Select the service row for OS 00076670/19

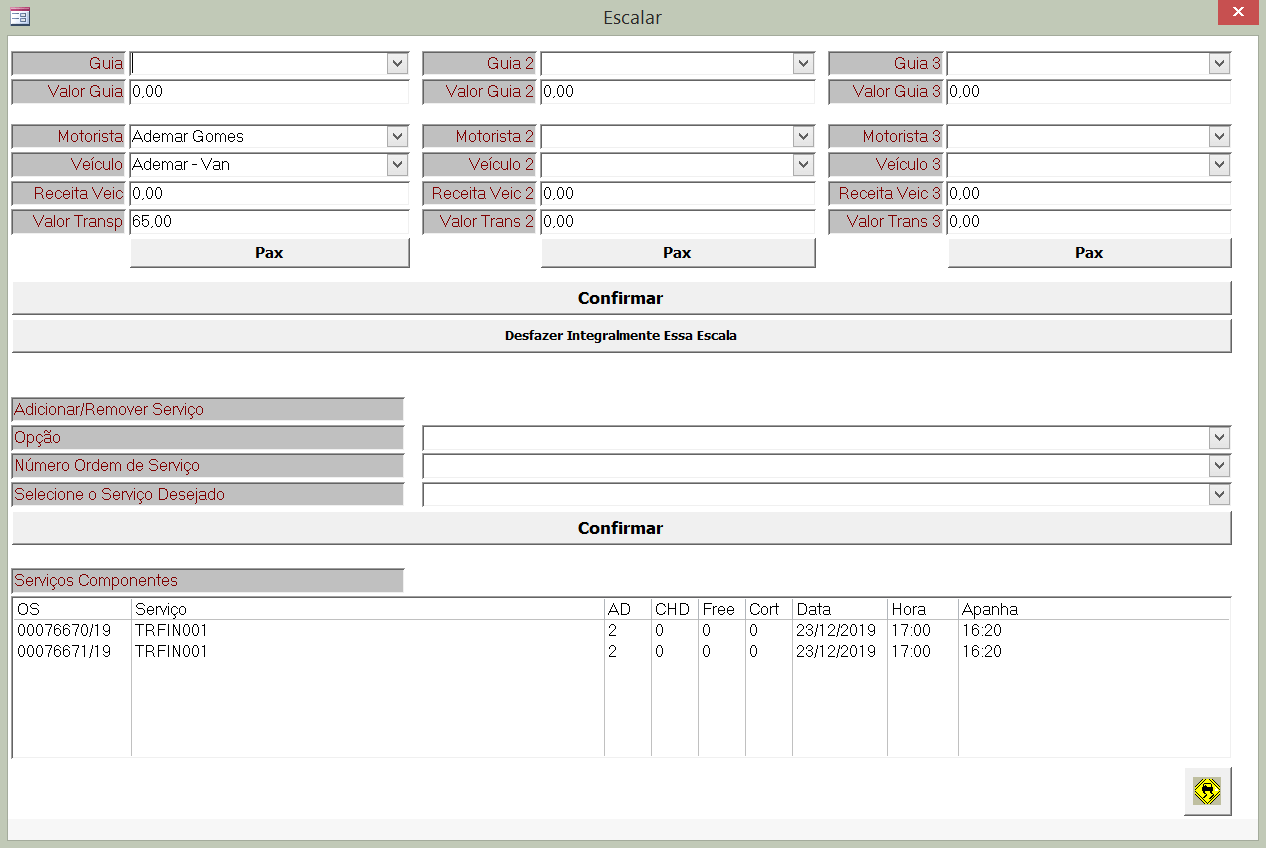[x=300, y=631]
